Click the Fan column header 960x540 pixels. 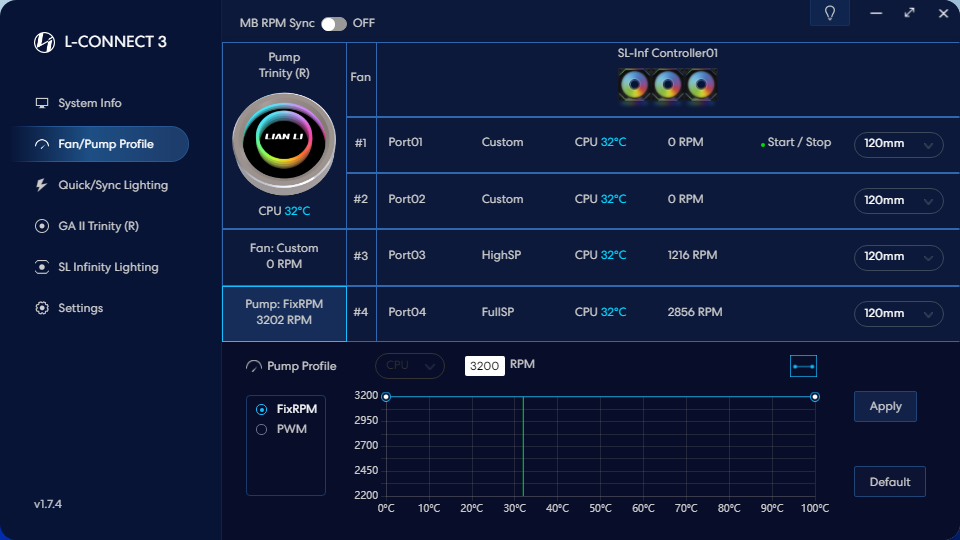361,77
